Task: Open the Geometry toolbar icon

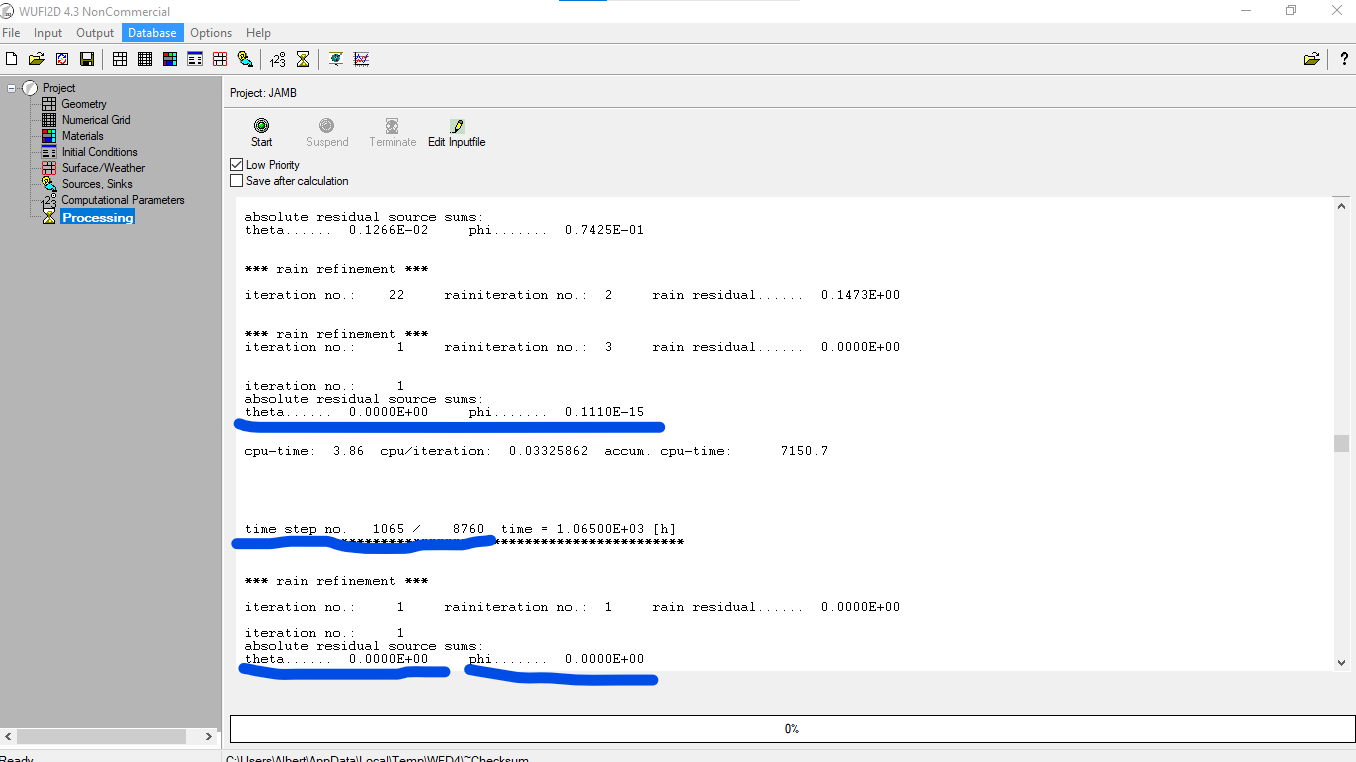Action: coord(120,60)
